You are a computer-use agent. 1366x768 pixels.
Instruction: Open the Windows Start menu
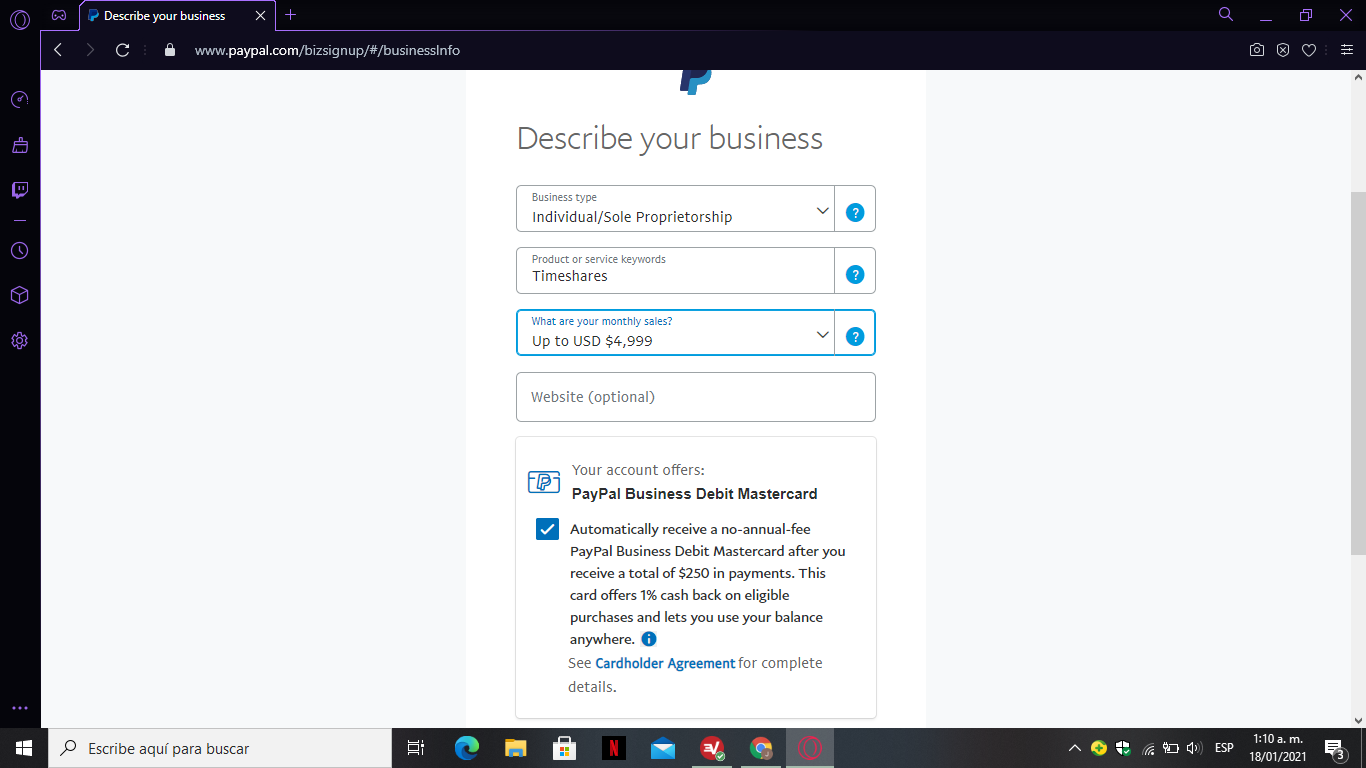click(x=24, y=748)
